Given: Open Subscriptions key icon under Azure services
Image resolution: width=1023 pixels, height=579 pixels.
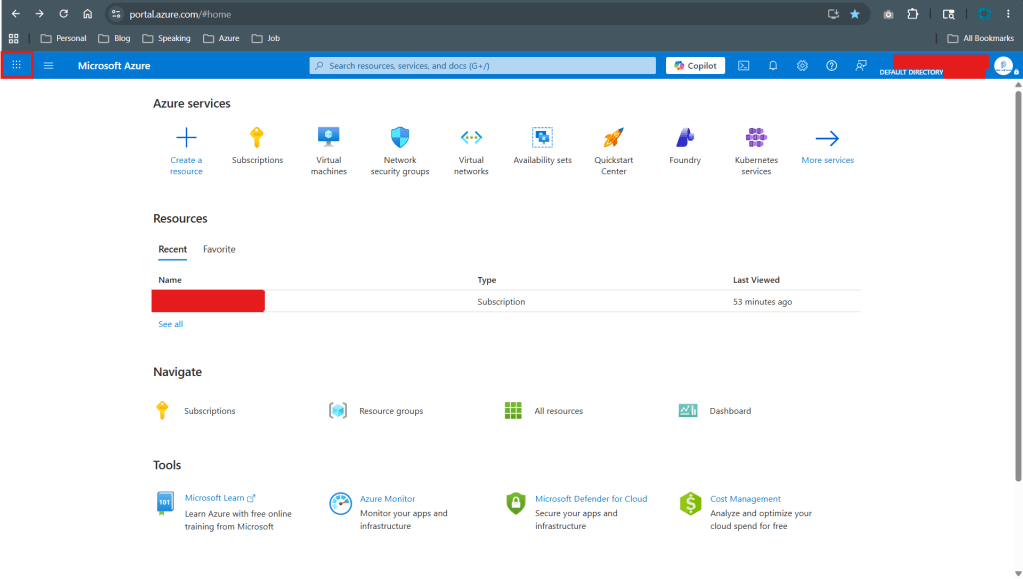Looking at the screenshot, I should click(257, 138).
